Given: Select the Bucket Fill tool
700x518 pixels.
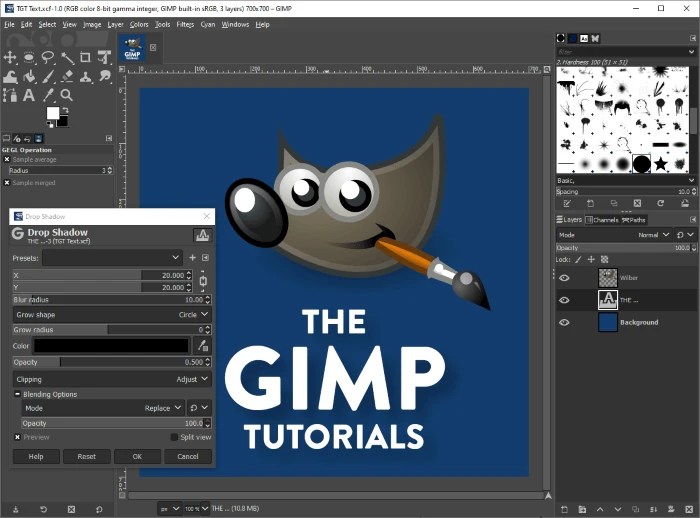Looking at the screenshot, I should point(29,76).
